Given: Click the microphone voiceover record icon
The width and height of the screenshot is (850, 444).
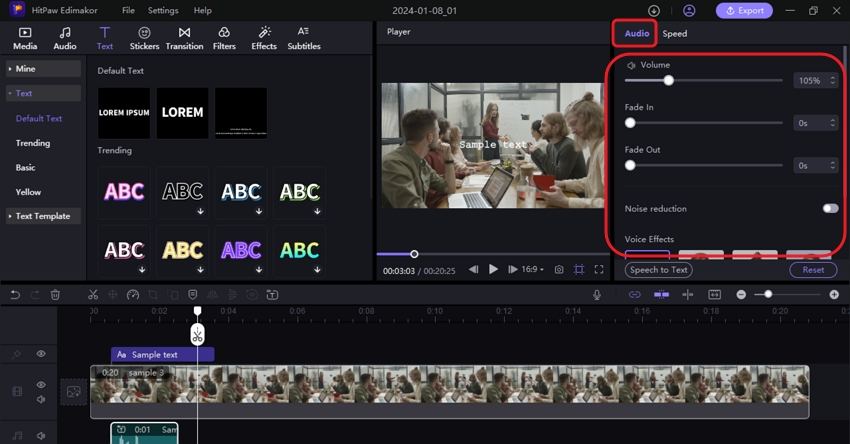Looking at the screenshot, I should (x=597, y=295).
